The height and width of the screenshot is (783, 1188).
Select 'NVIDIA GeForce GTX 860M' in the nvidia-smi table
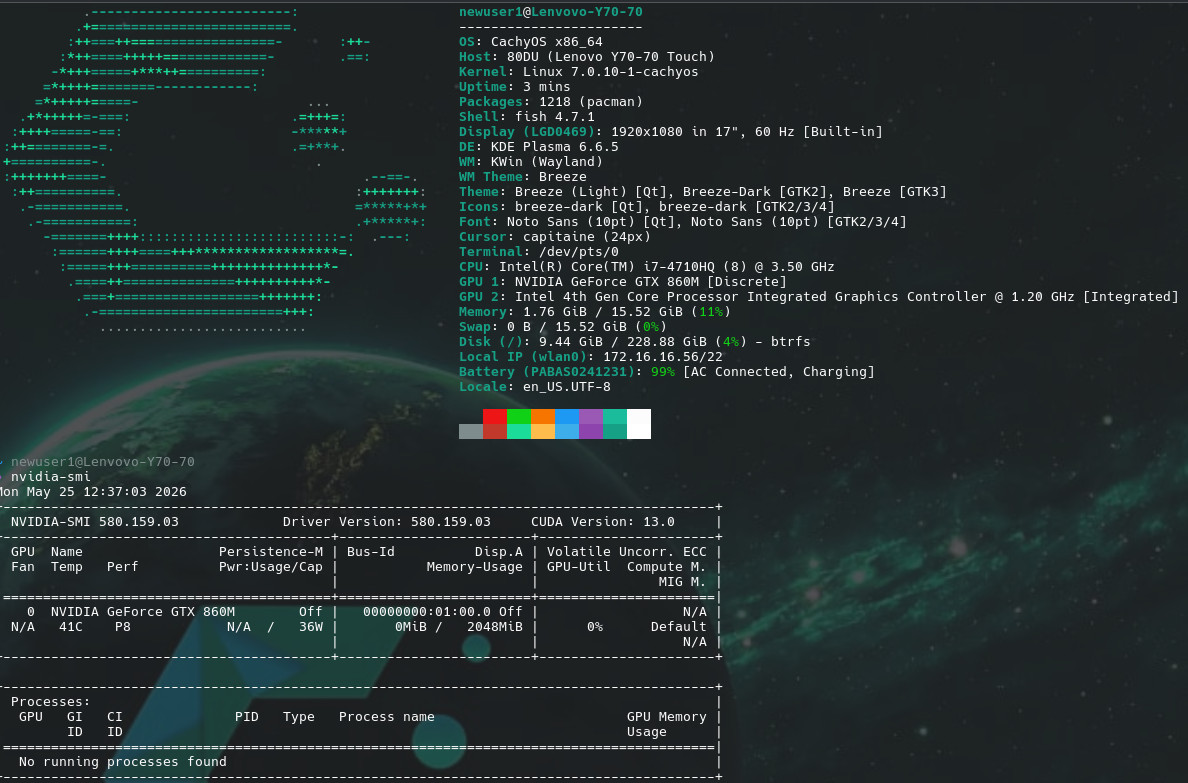coord(142,612)
